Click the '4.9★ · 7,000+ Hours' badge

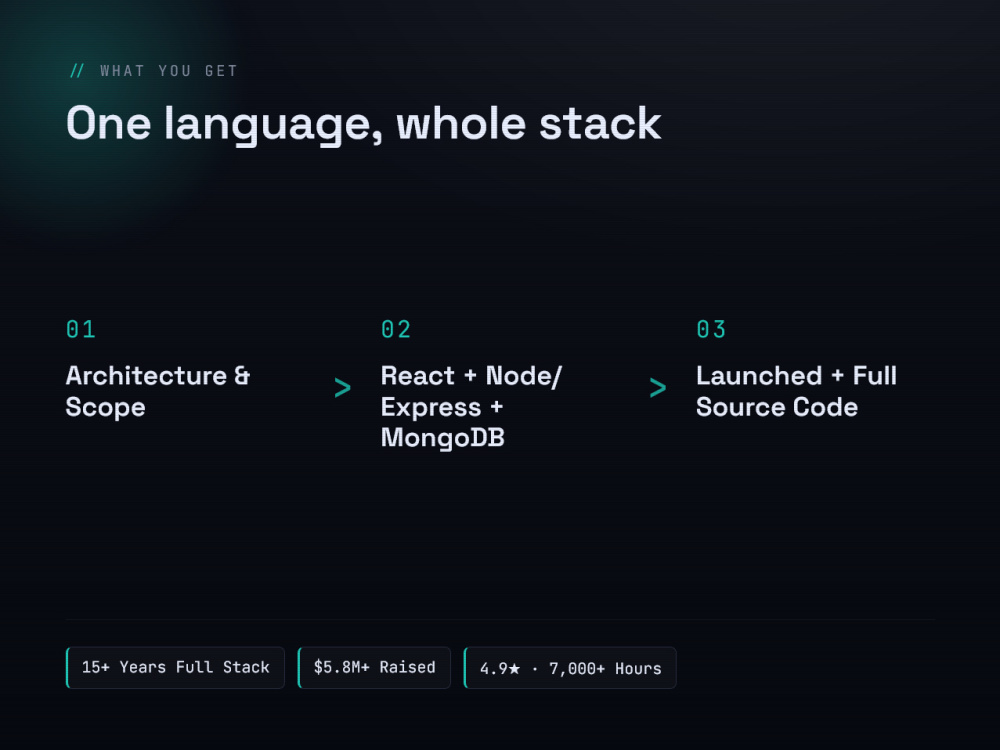tap(570, 668)
